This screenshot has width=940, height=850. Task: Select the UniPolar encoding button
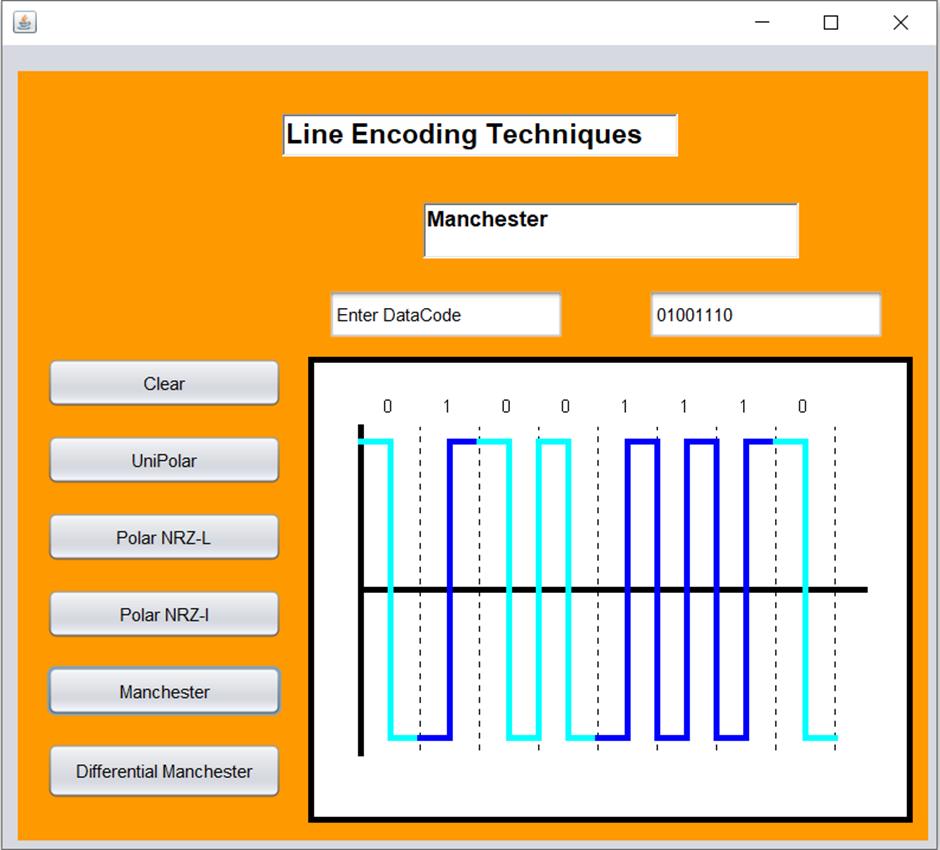click(163, 460)
